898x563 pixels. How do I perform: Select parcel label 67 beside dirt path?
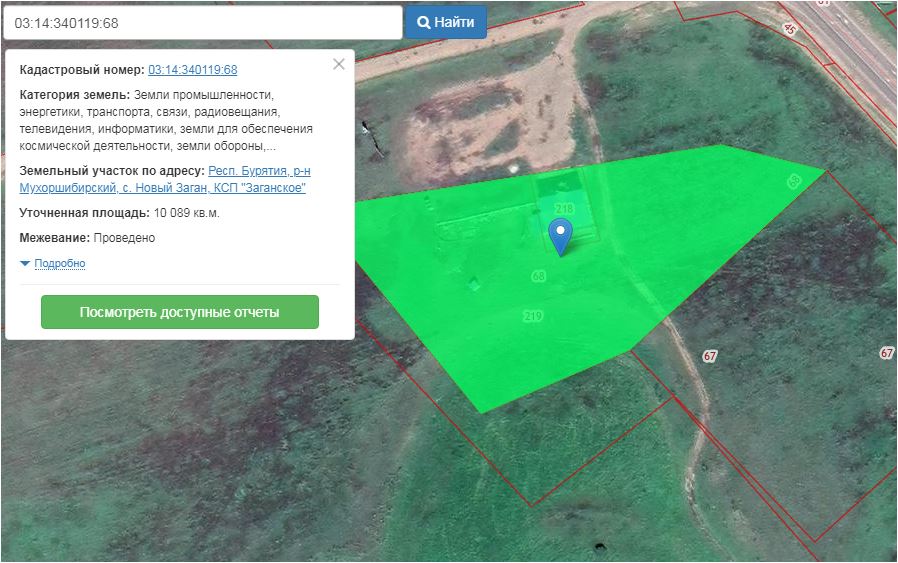click(711, 356)
